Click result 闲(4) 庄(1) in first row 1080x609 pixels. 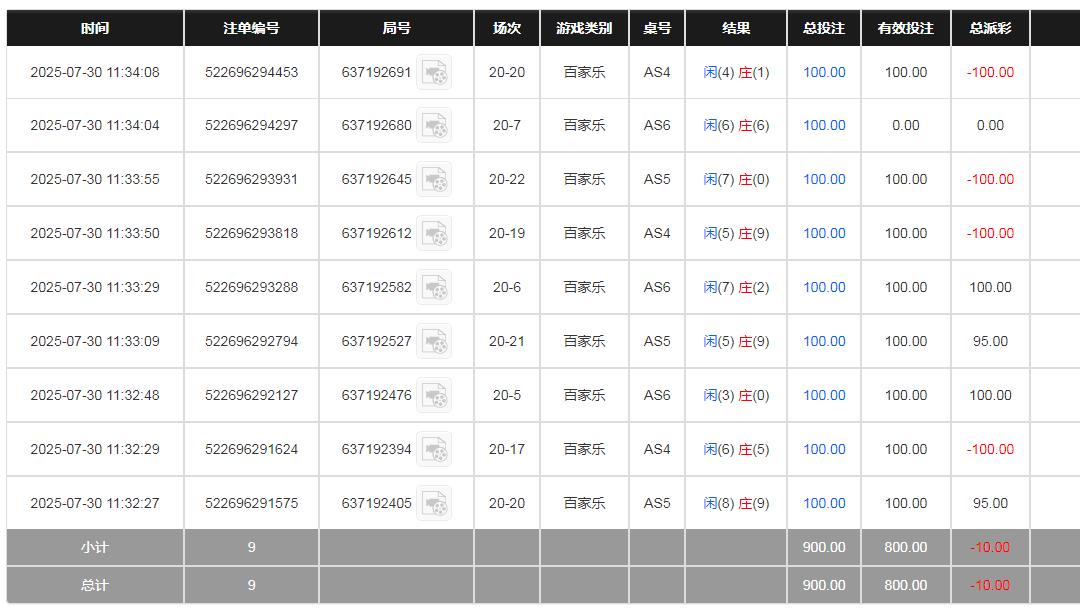pos(736,73)
